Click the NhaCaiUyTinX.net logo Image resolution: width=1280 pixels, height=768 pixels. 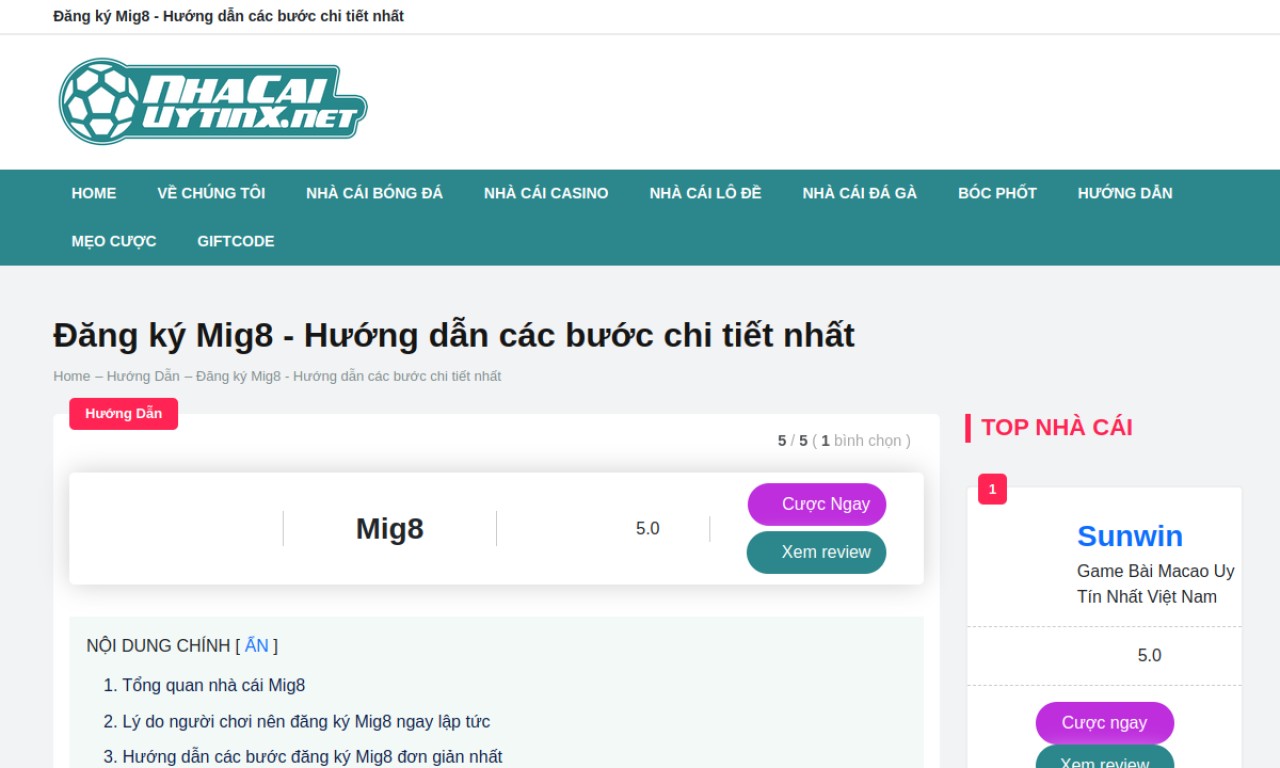[x=213, y=102]
